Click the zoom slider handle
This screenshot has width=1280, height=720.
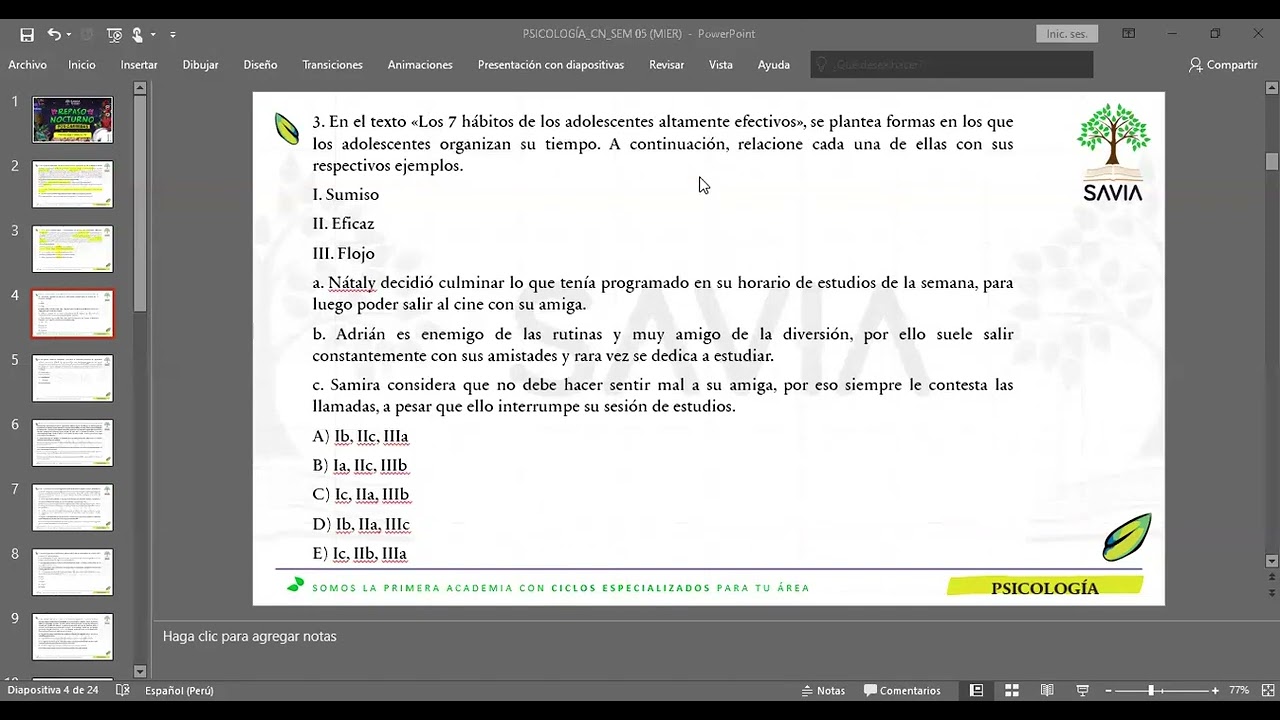point(1151,690)
